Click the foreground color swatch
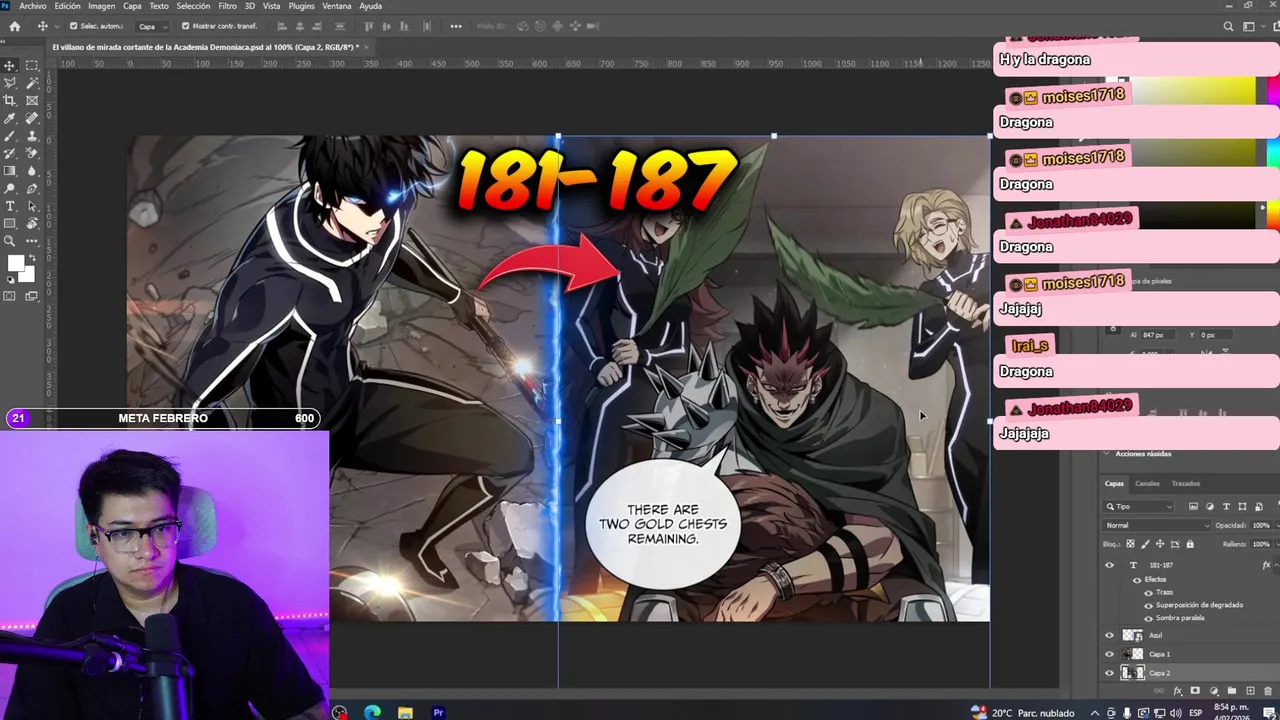The image size is (1280, 720). pyautogui.click(x=16, y=263)
